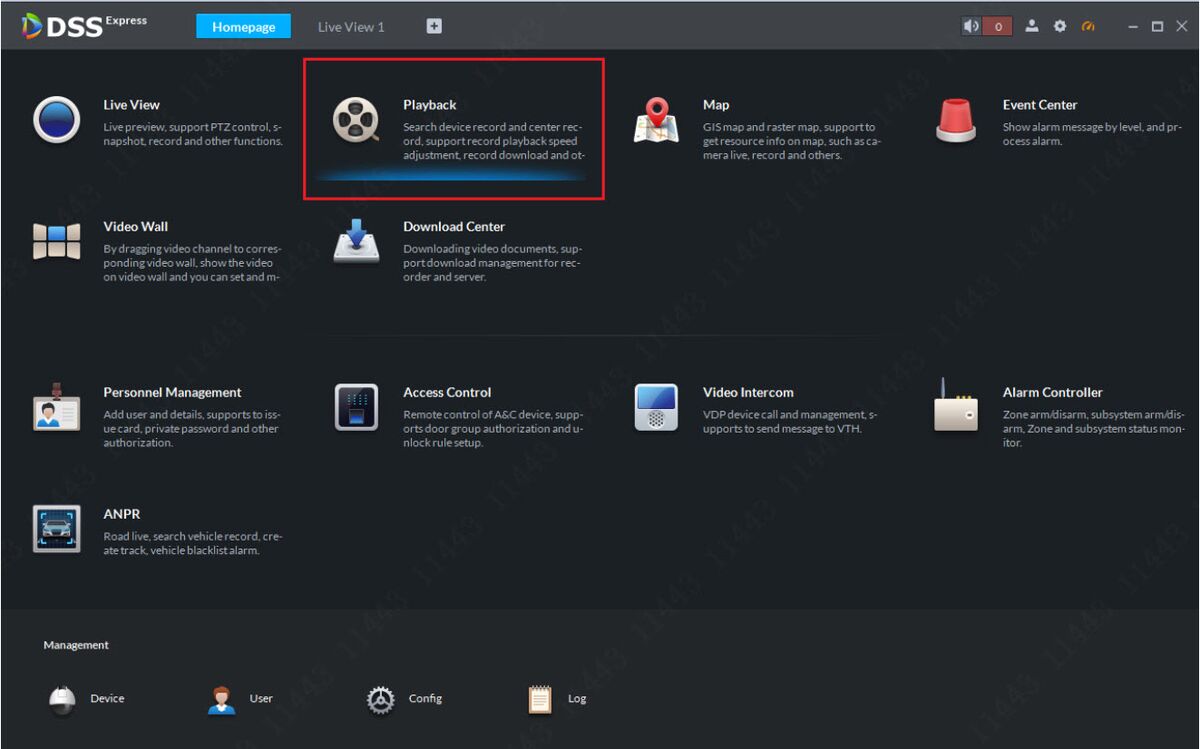Open the Alarm Controller icon
Image resolution: width=1200 pixels, height=749 pixels.
(x=955, y=405)
